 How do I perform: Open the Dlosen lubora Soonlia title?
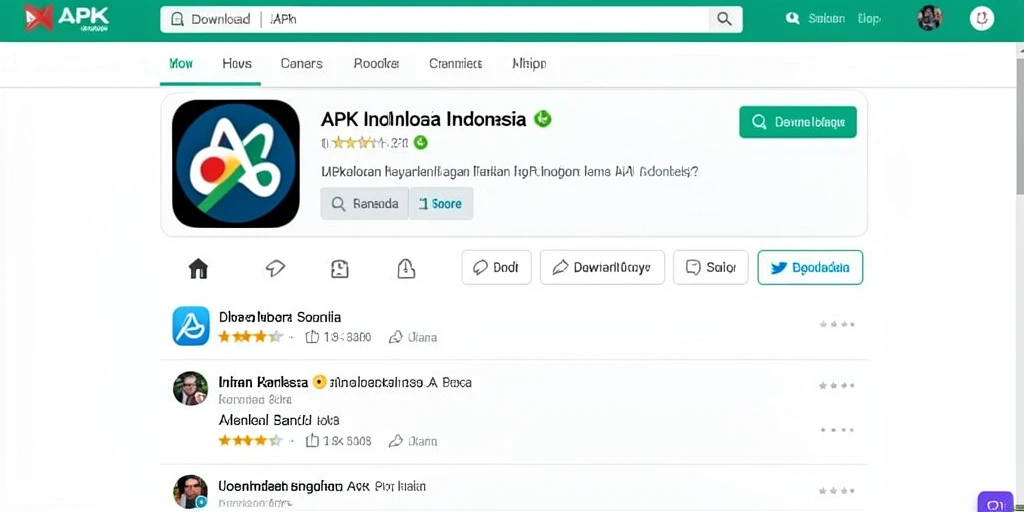click(x=280, y=317)
